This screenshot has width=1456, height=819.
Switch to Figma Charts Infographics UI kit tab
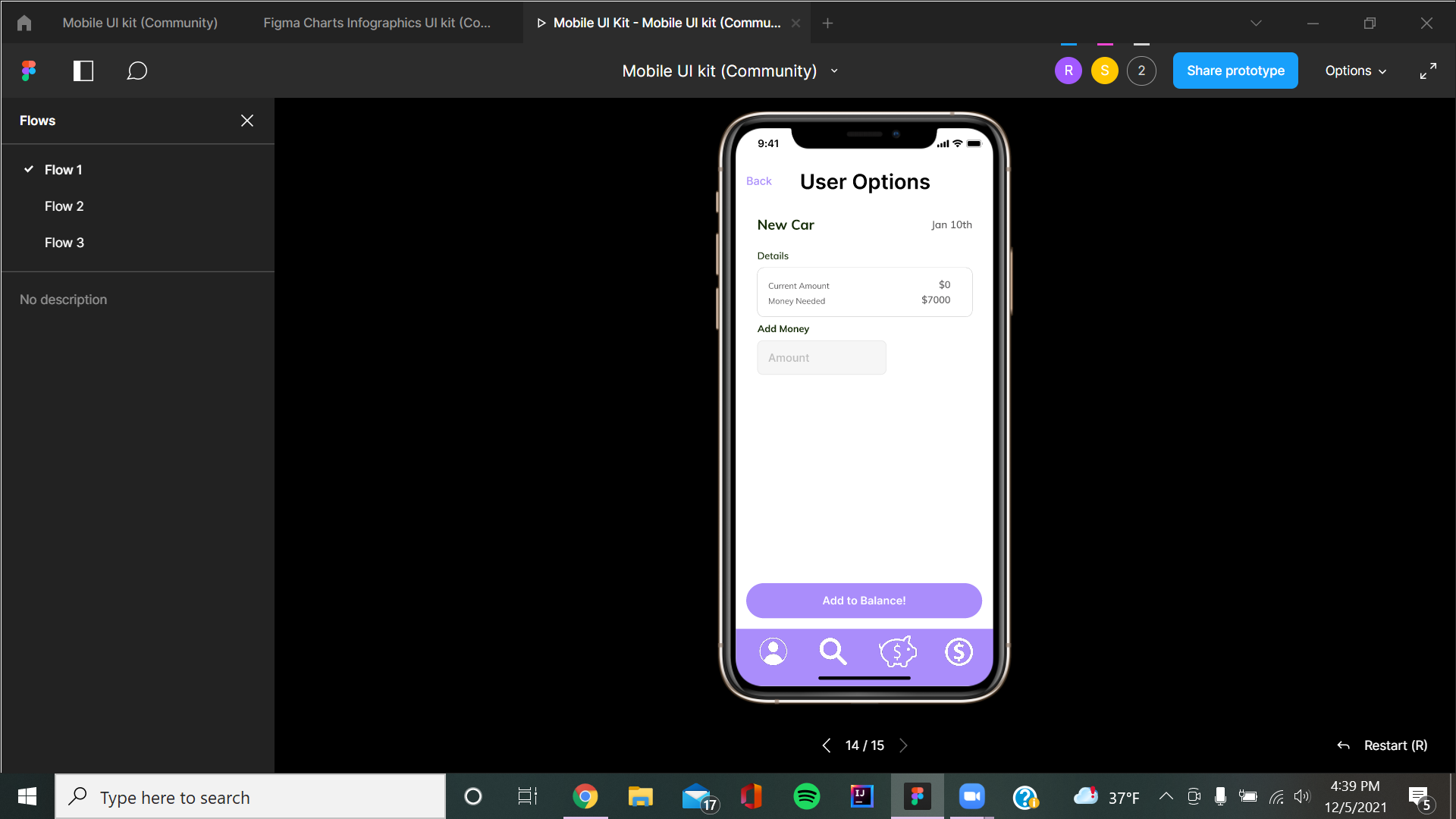(377, 23)
